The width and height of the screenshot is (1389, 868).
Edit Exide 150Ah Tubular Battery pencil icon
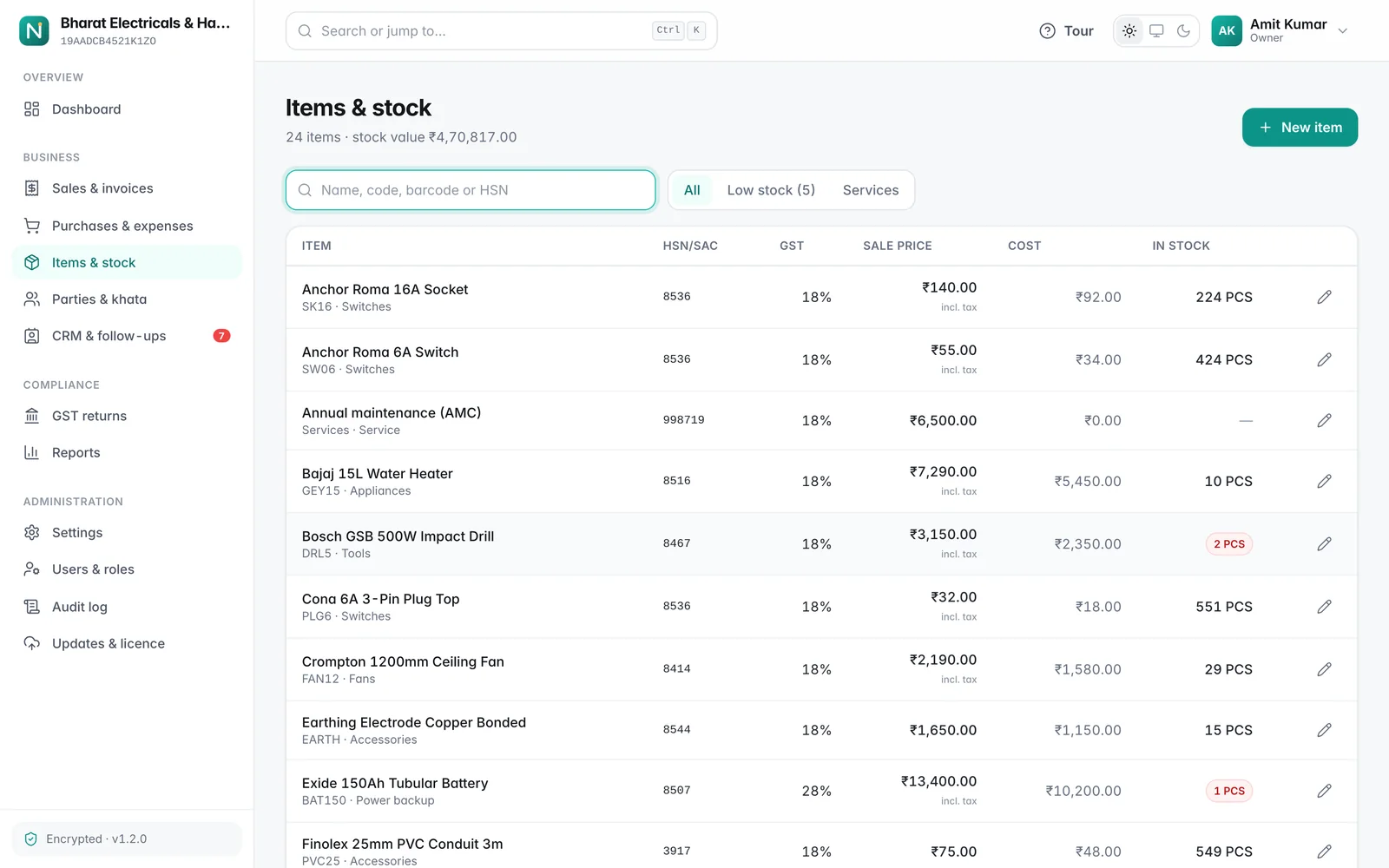[x=1324, y=791]
